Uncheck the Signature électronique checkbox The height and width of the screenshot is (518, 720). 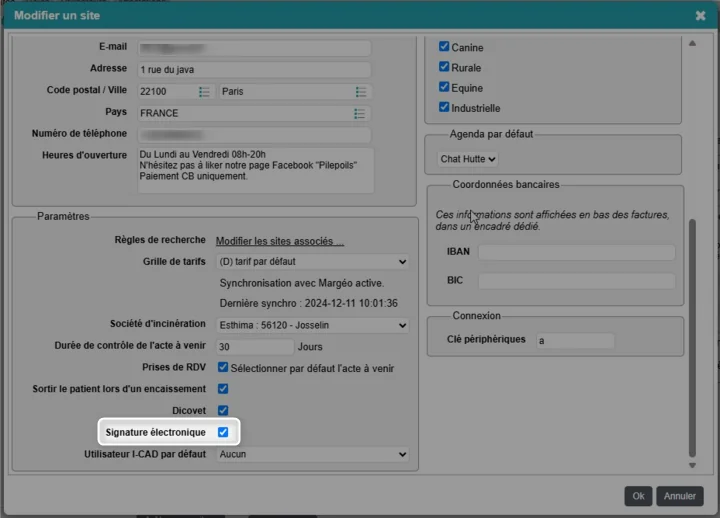223,432
